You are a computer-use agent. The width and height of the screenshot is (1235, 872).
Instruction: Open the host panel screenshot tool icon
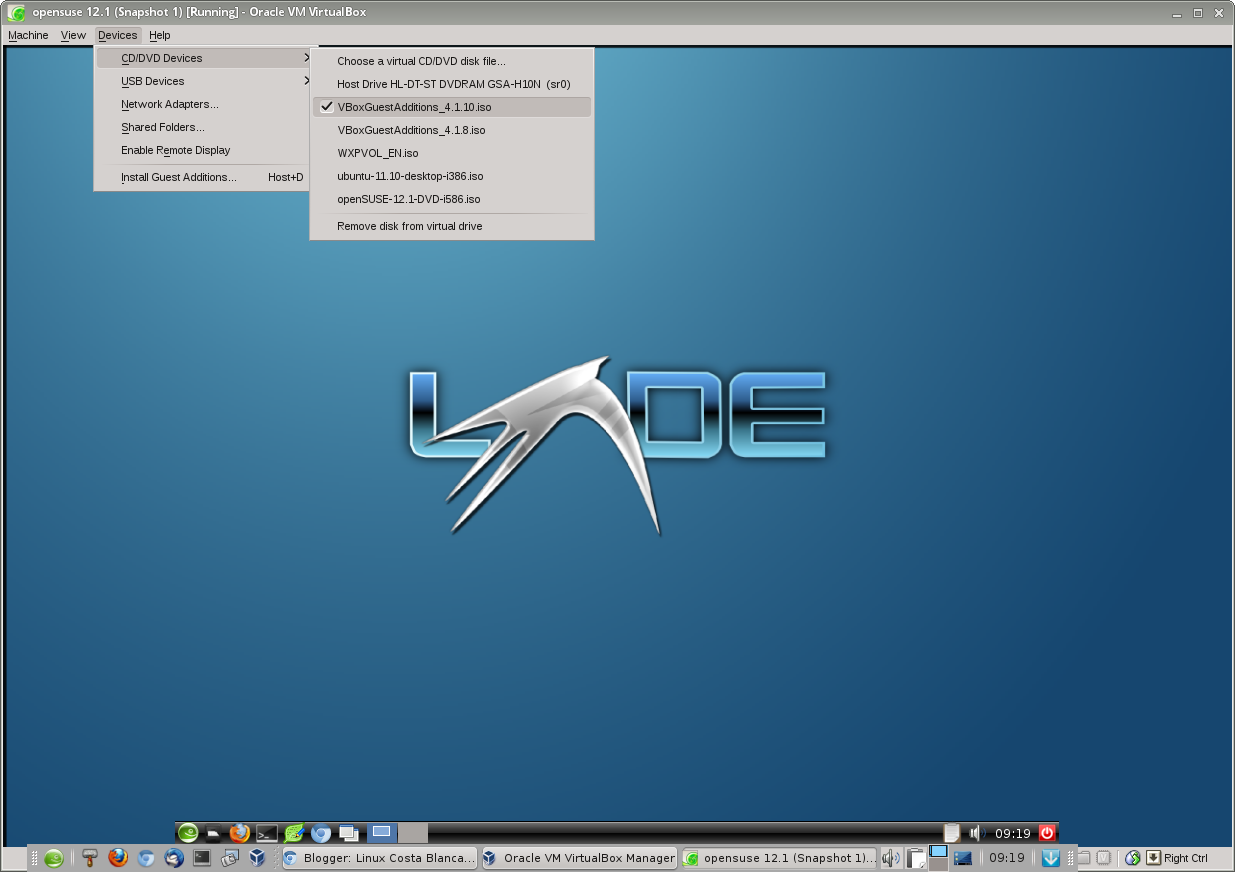[x=229, y=858]
